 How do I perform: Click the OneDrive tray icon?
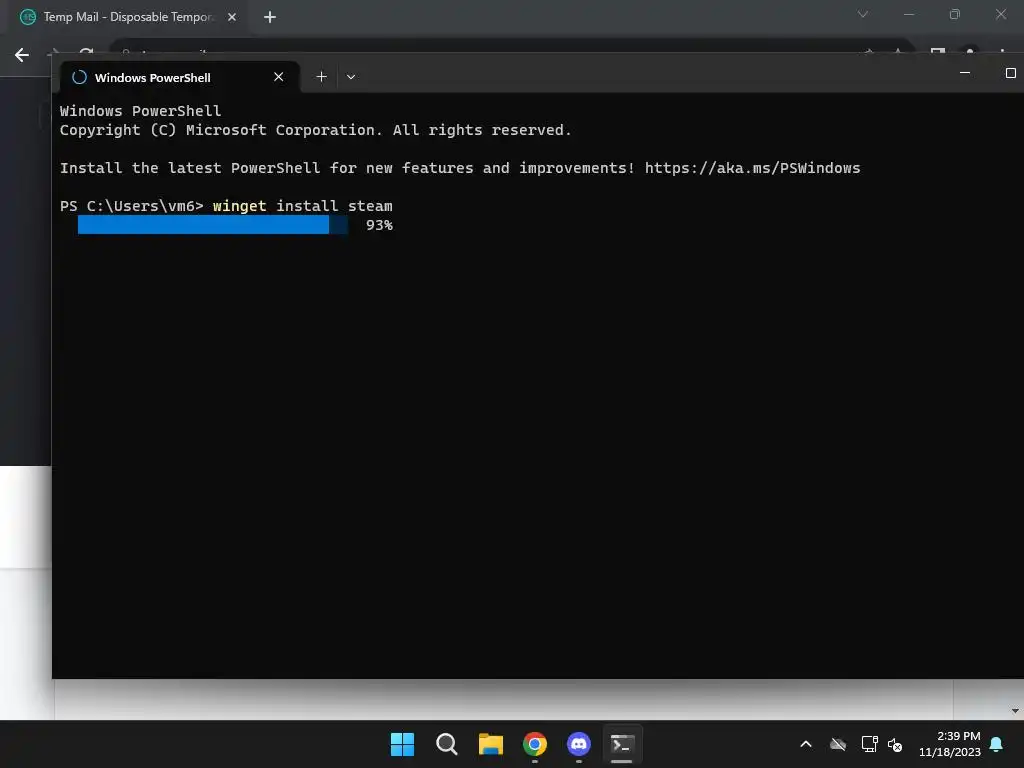click(838, 744)
